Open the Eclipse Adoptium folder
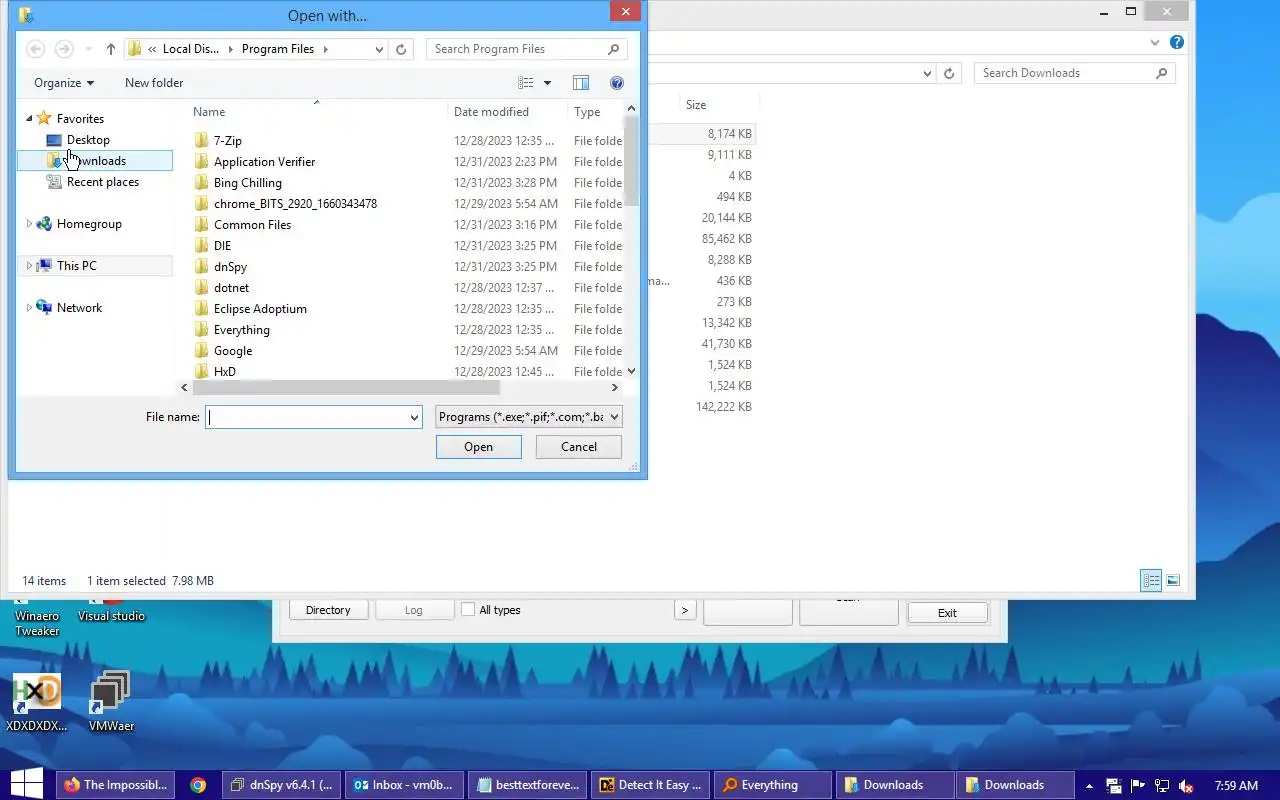Screen dimensions: 1280x800 click(x=260, y=309)
